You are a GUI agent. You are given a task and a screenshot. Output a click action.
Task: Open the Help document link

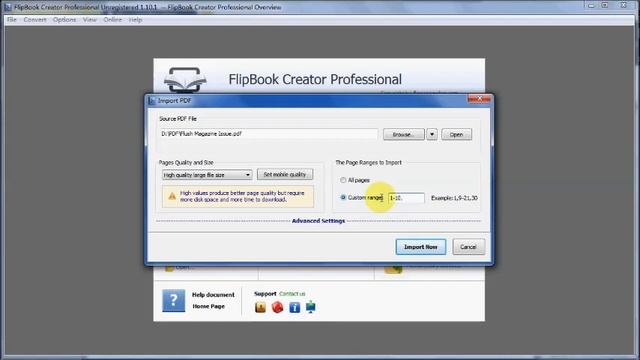pos(213,295)
